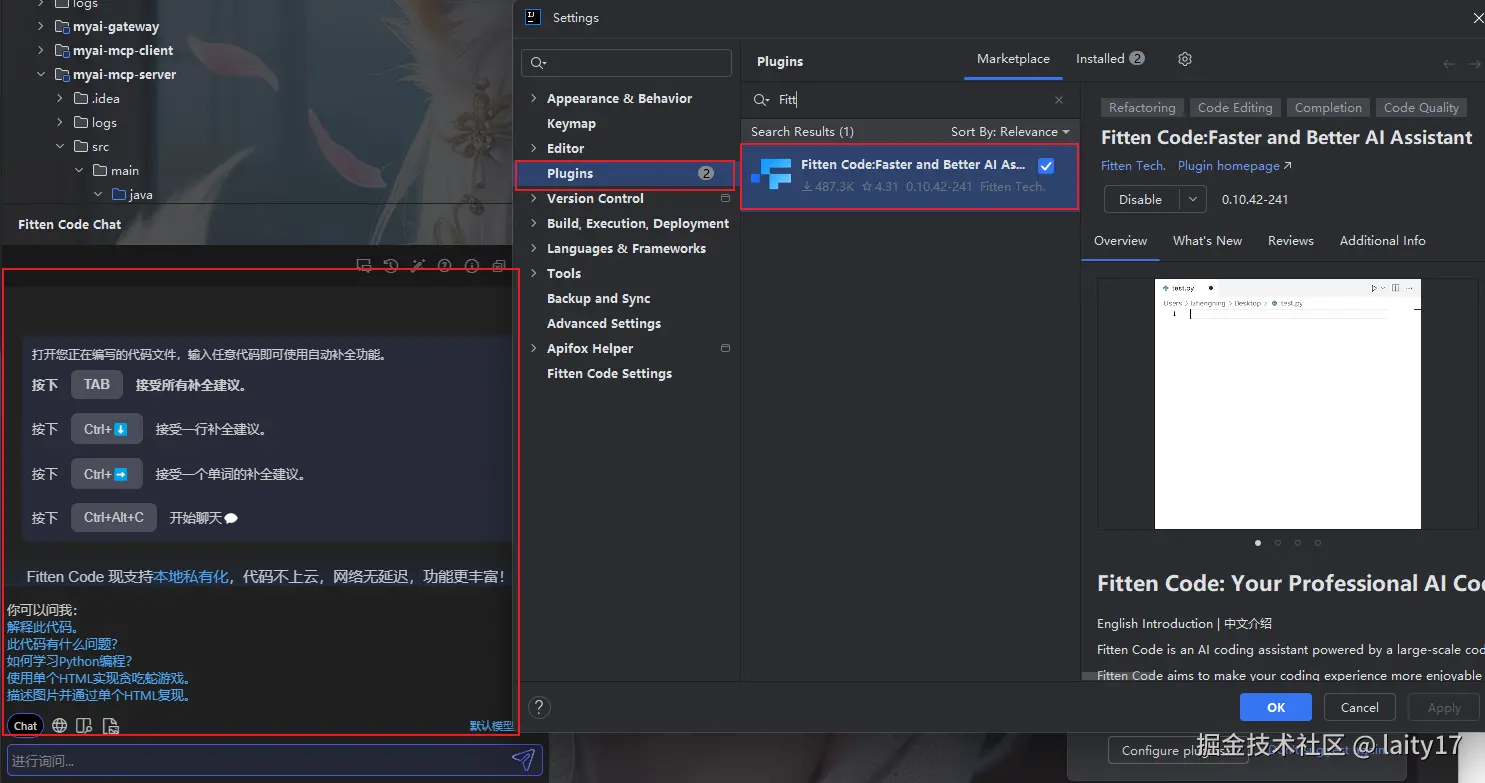Click the java folder icon
The image size is (1485, 783).
(119, 195)
